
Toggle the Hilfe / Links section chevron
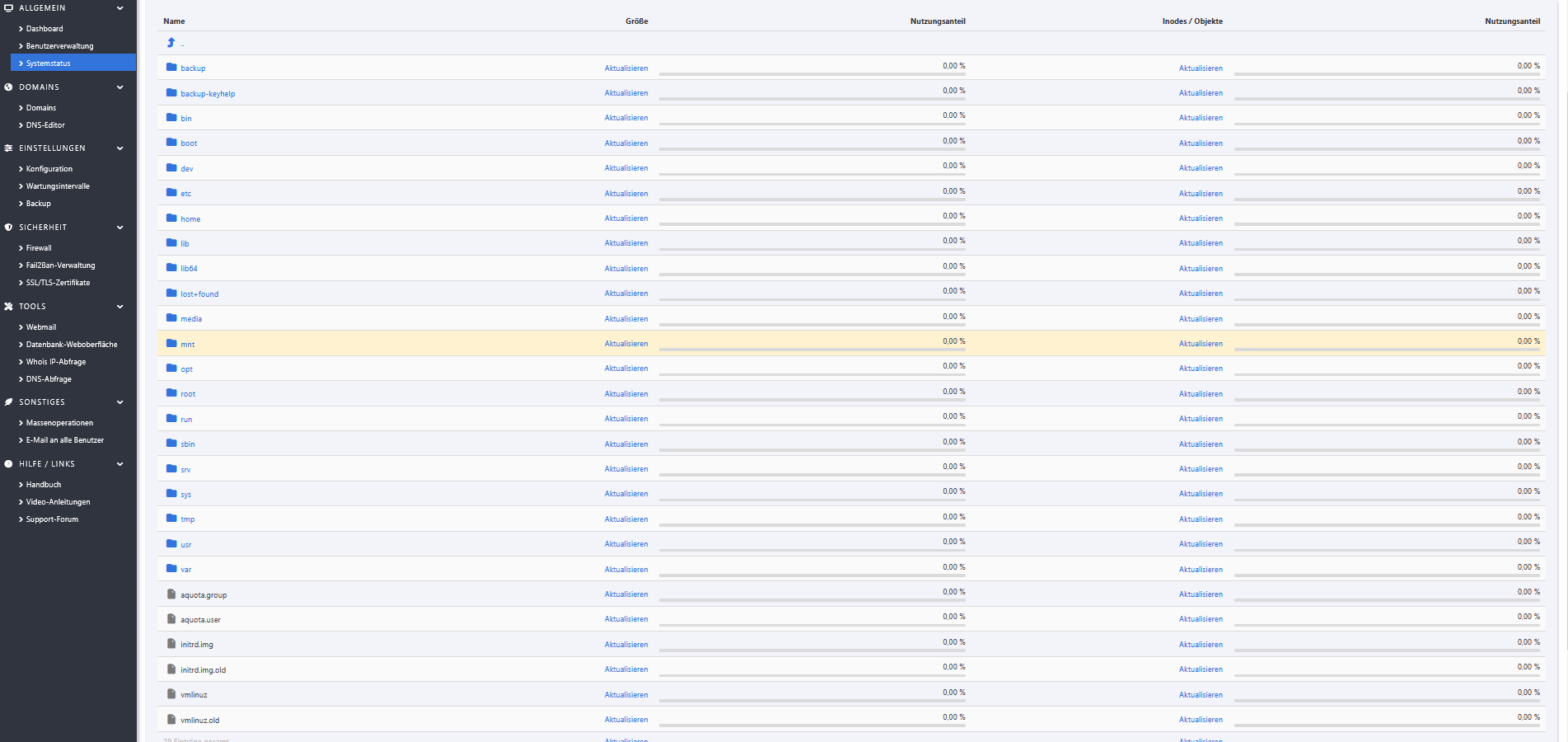click(120, 464)
